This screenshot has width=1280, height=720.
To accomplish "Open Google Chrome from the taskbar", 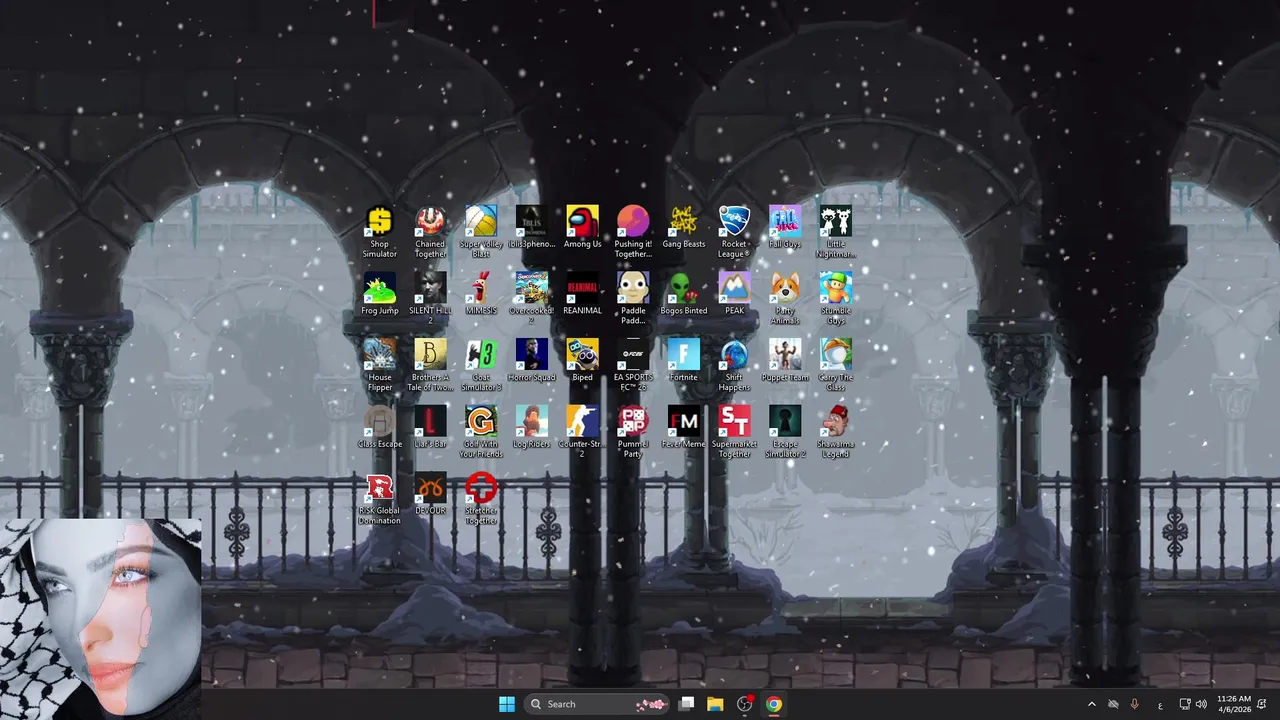I will click(773, 704).
